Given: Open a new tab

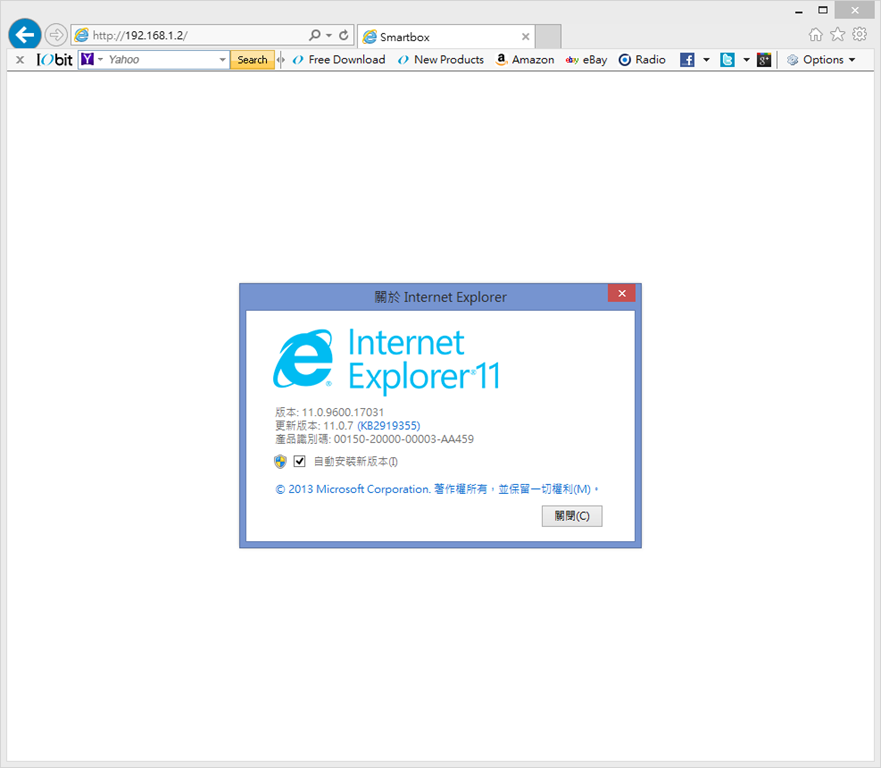Looking at the screenshot, I should click(x=548, y=37).
